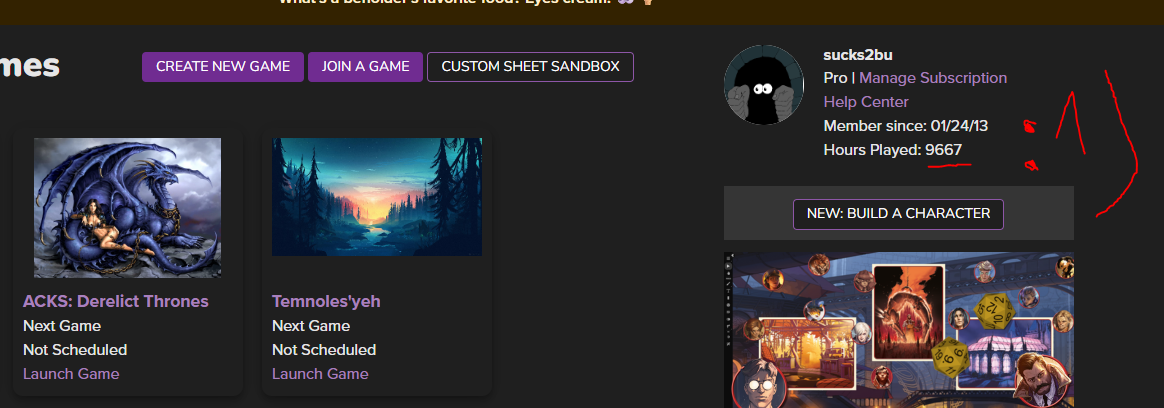Open the Custom Sheet Sandbox
The width and height of the screenshot is (1164, 408).
[x=530, y=67]
